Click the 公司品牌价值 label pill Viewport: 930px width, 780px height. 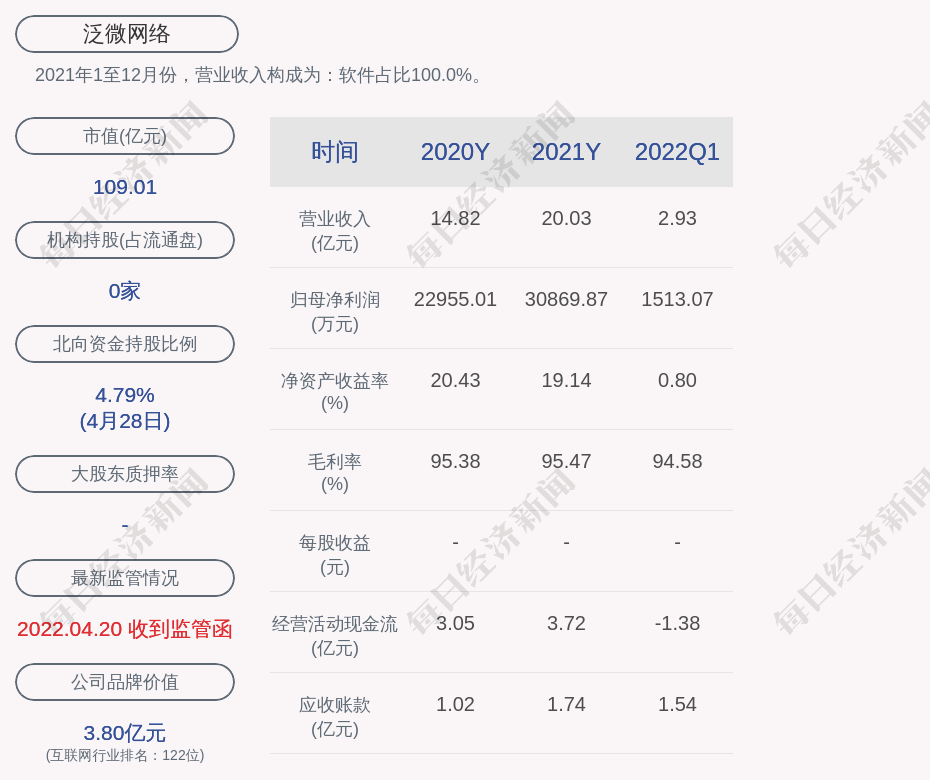tap(125, 682)
